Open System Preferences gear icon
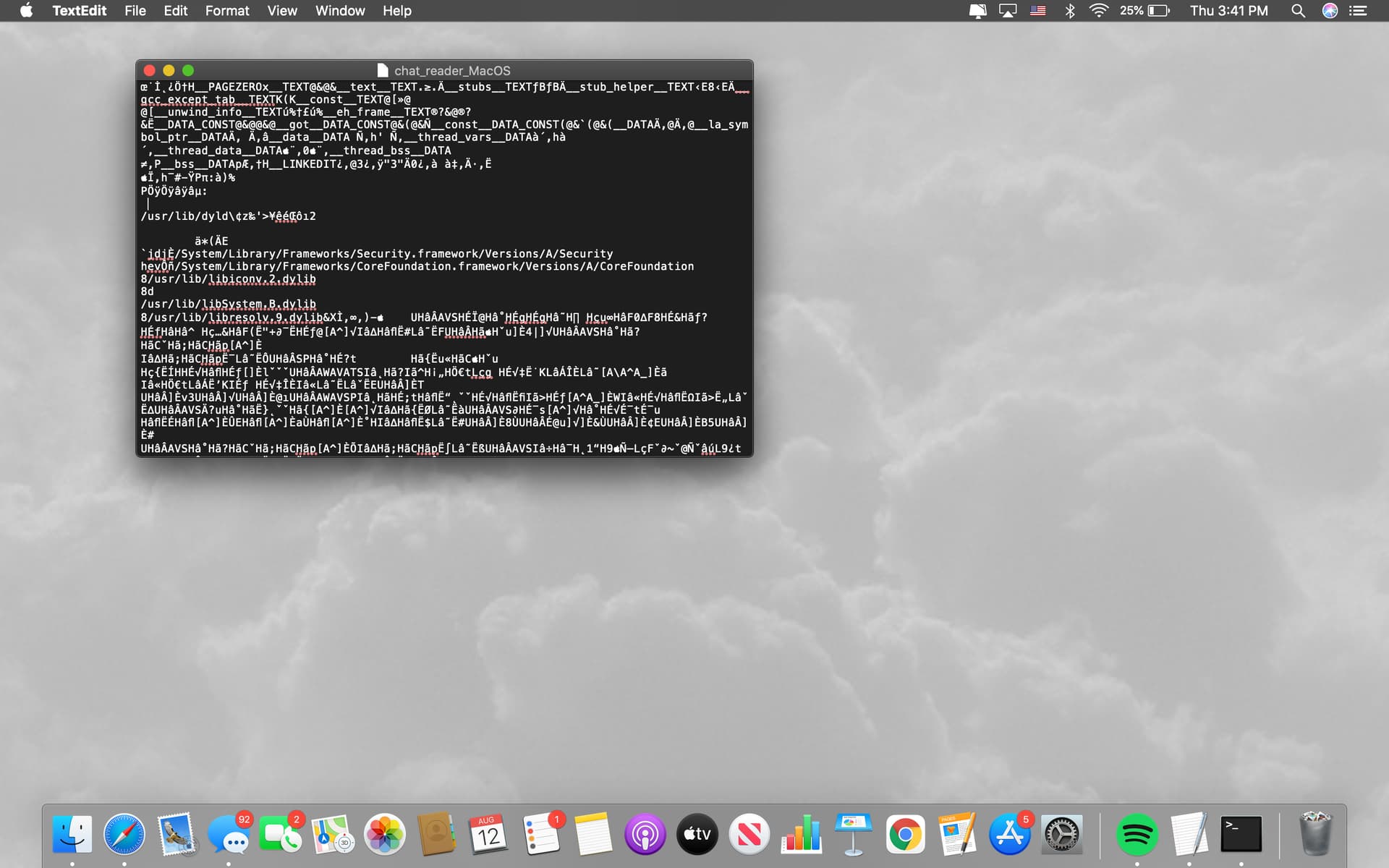This screenshot has height=868, width=1389. tap(1061, 834)
